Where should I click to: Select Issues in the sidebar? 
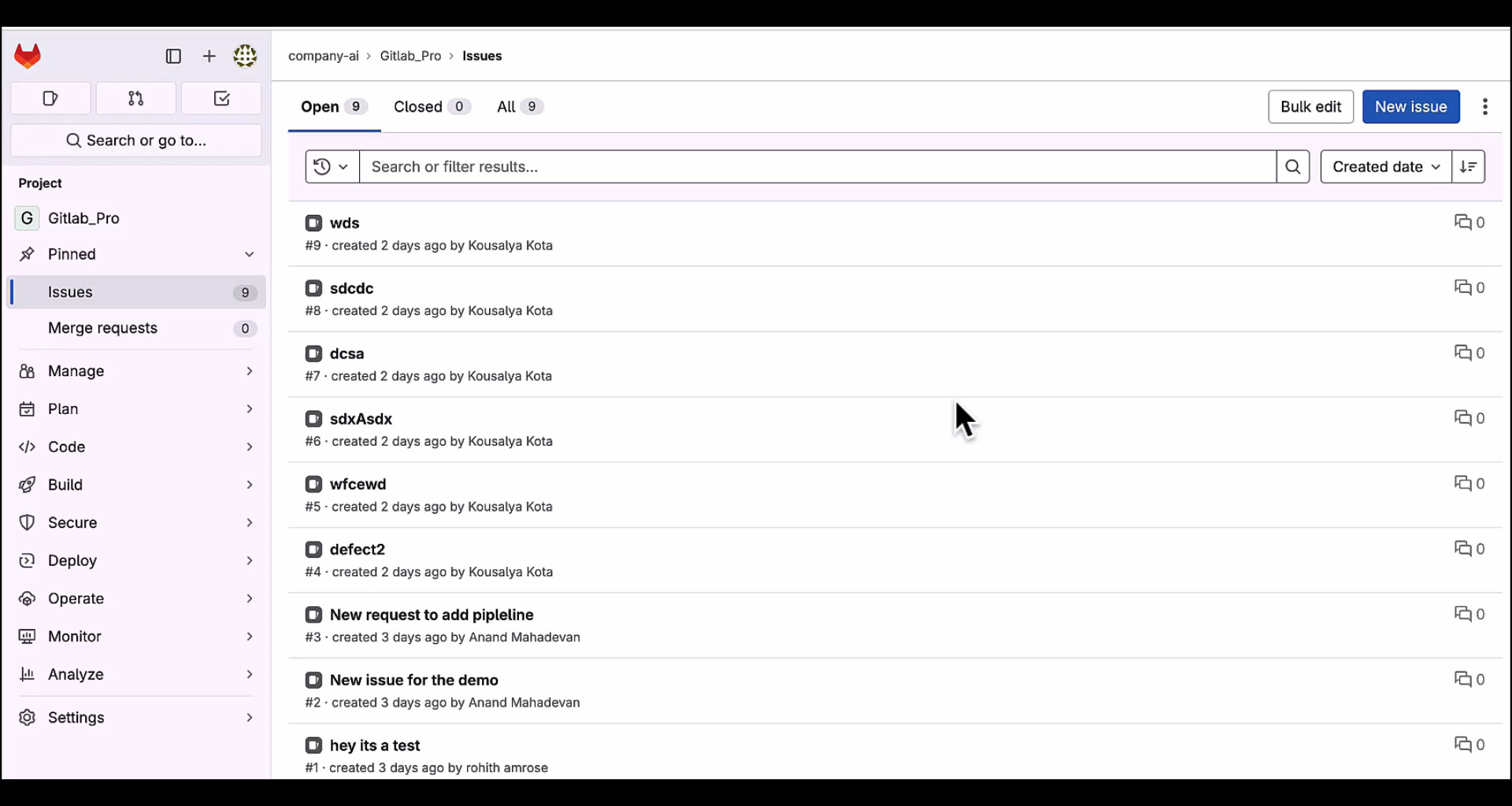[x=137, y=292]
